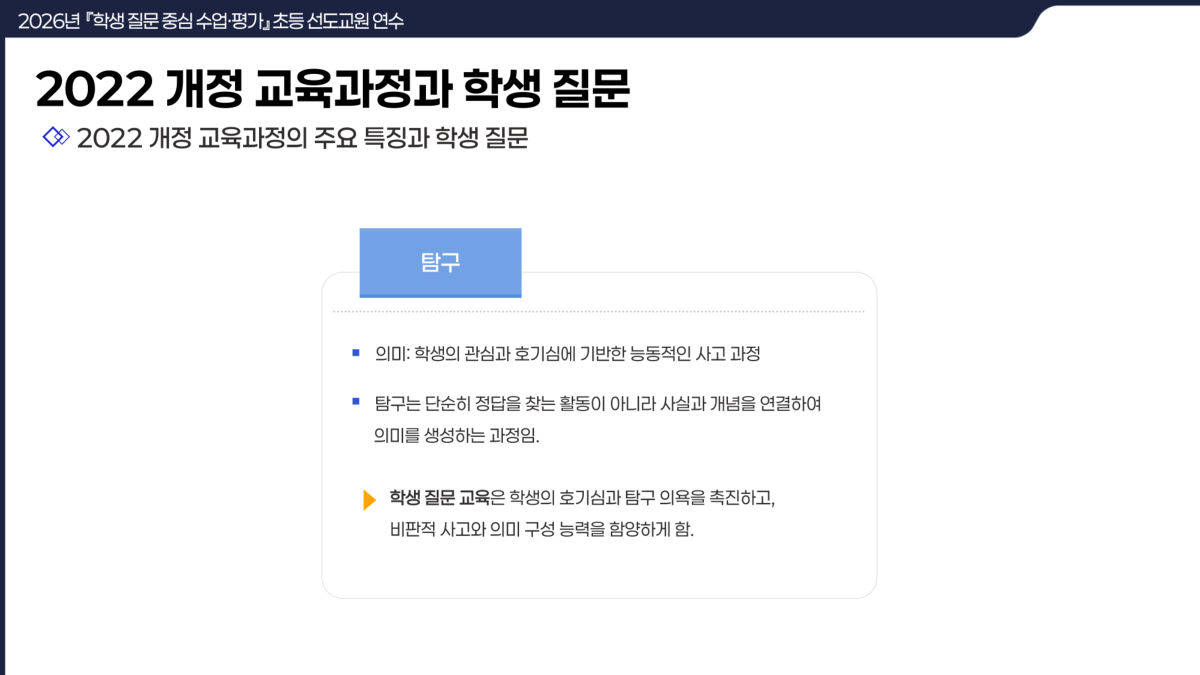Image resolution: width=1200 pixels, height=675 pixels.
Task: Click the line 의미를 생성하는 과정임.
Action: pos(456,436)
